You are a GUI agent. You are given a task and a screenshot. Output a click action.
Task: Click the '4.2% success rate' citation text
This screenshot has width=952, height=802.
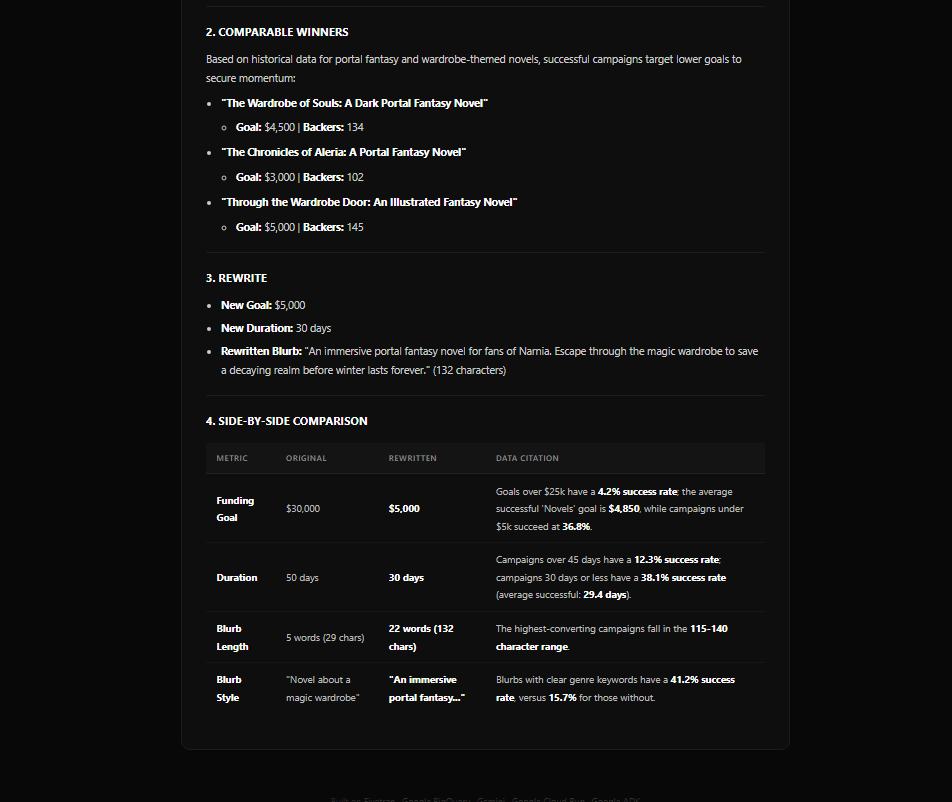pos(637,492)
